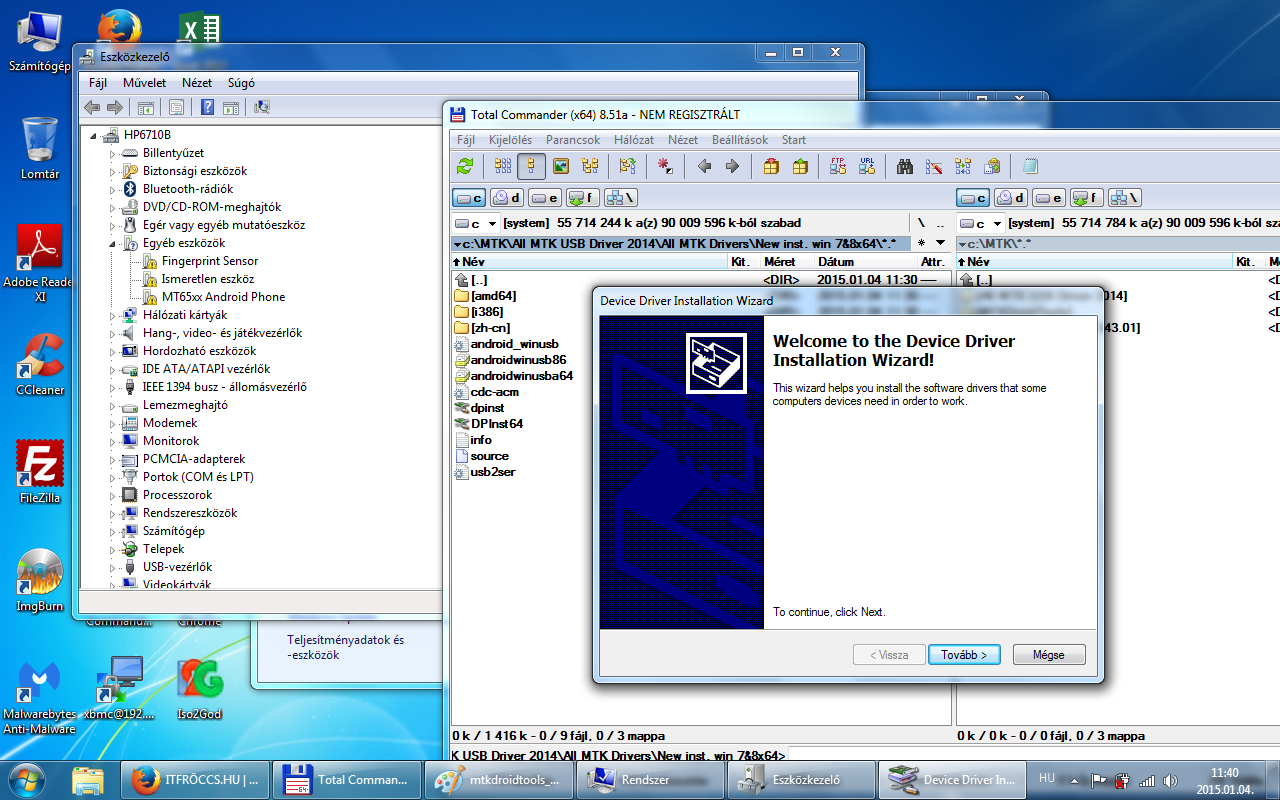This screenshot has height=800, width=1280.
Task: Switch left panel to drive d button
Action: [507, 198]
